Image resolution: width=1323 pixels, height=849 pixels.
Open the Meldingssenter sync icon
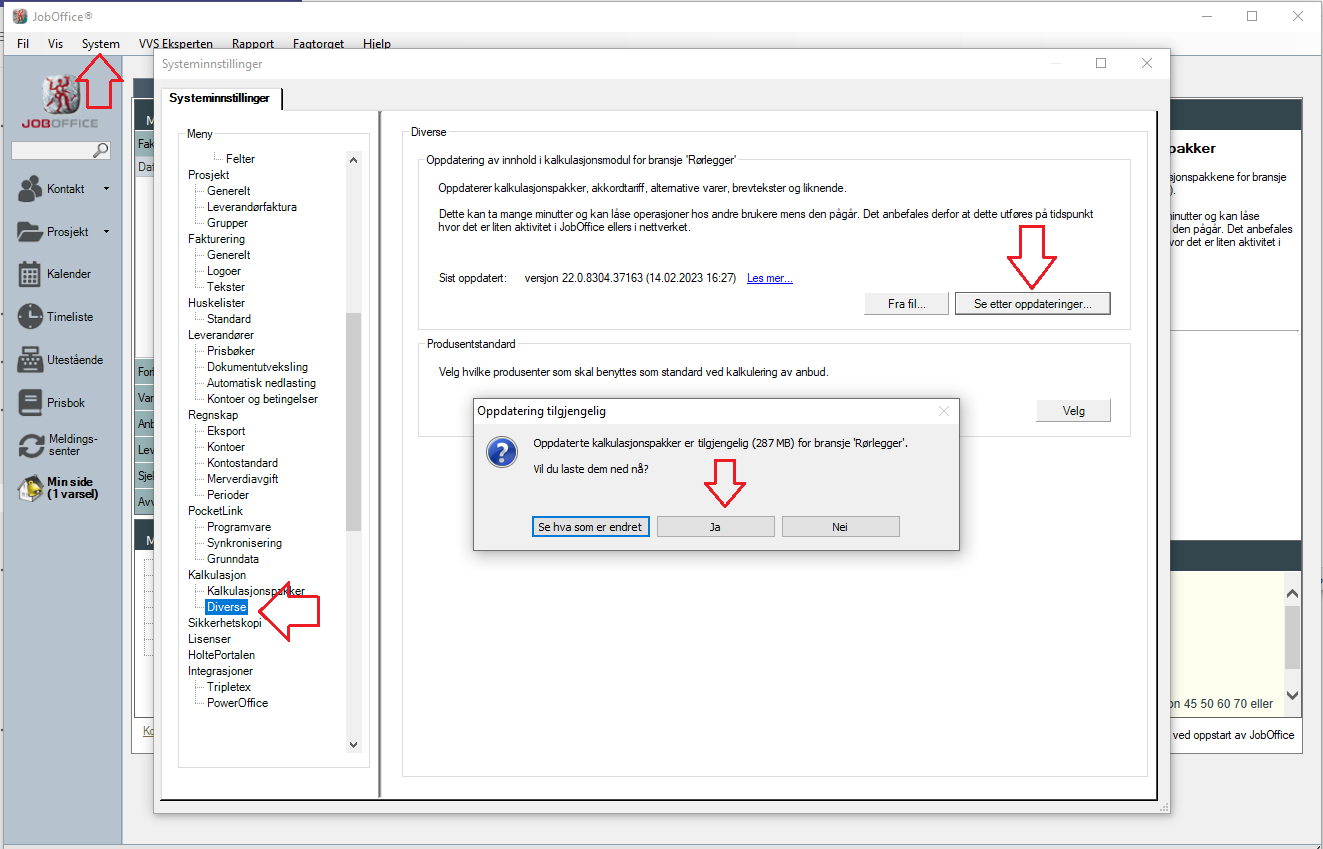coord(32,445)
